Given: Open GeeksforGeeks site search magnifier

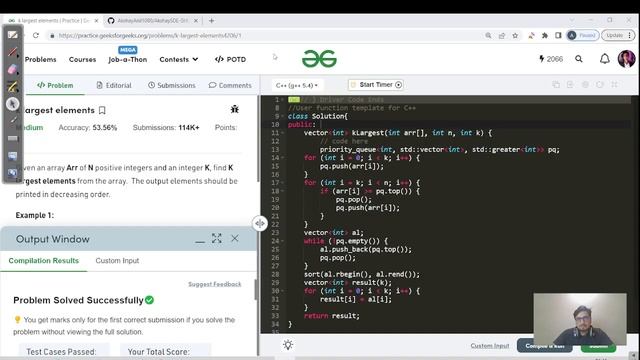Looking at the screenshot, I should click(579, 59).
